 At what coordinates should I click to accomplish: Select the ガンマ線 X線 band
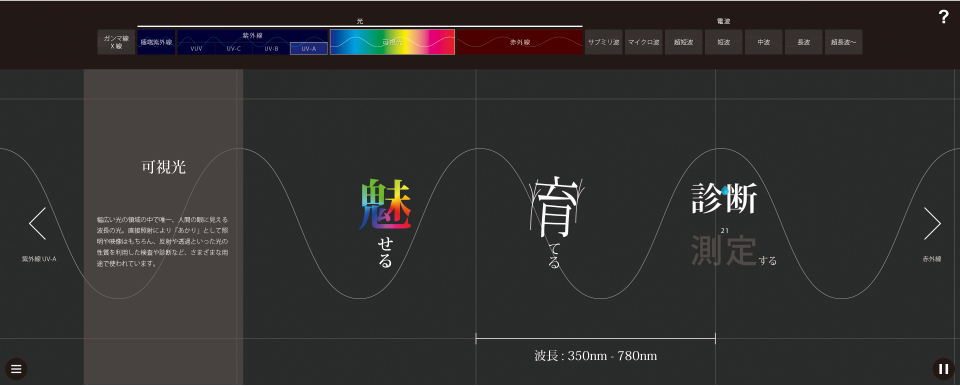tap(116, 42)
